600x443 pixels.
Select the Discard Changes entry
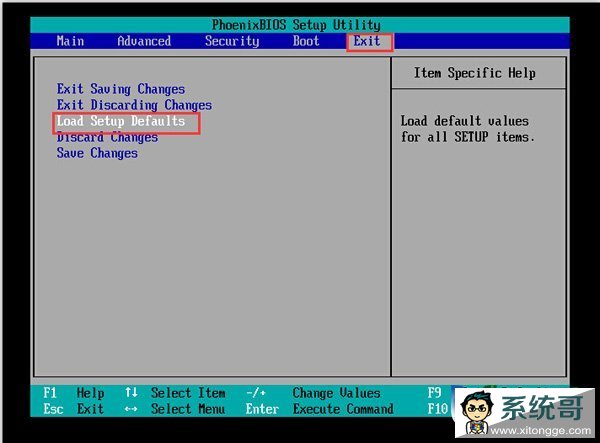point(107,137)
